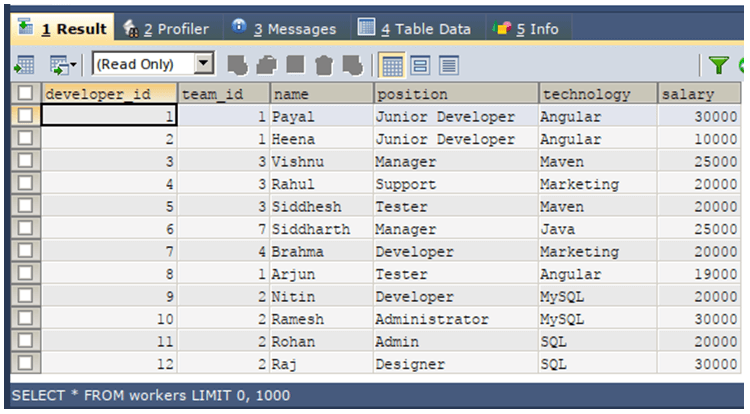Select the name cell 'Payal'
The width and height of the screenshot is (750, 414).
[321, 116]
